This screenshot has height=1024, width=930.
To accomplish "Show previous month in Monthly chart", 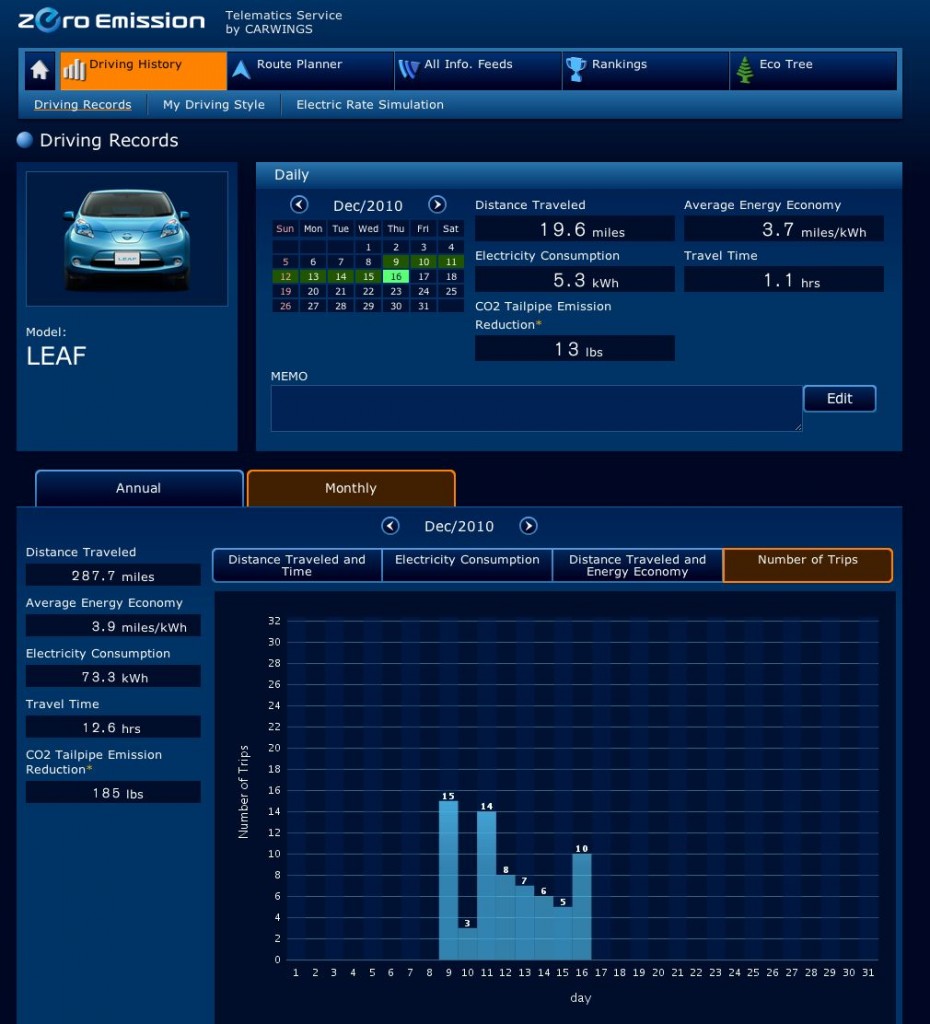I will [390, 526].
